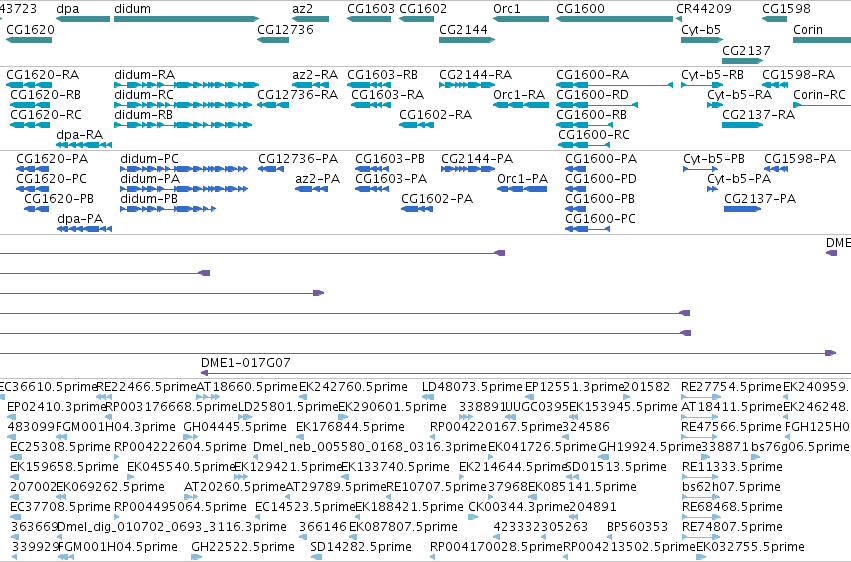Viewport: 851px width, 562px height.
Task: Click the GH22522.5prime EST label
Action: click(243, 546)
